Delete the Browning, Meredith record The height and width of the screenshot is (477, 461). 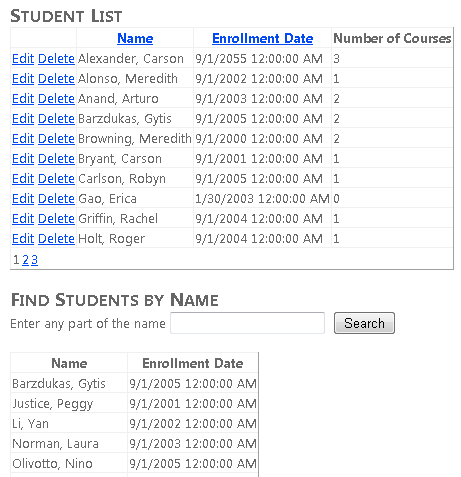(x=56, y=139)
